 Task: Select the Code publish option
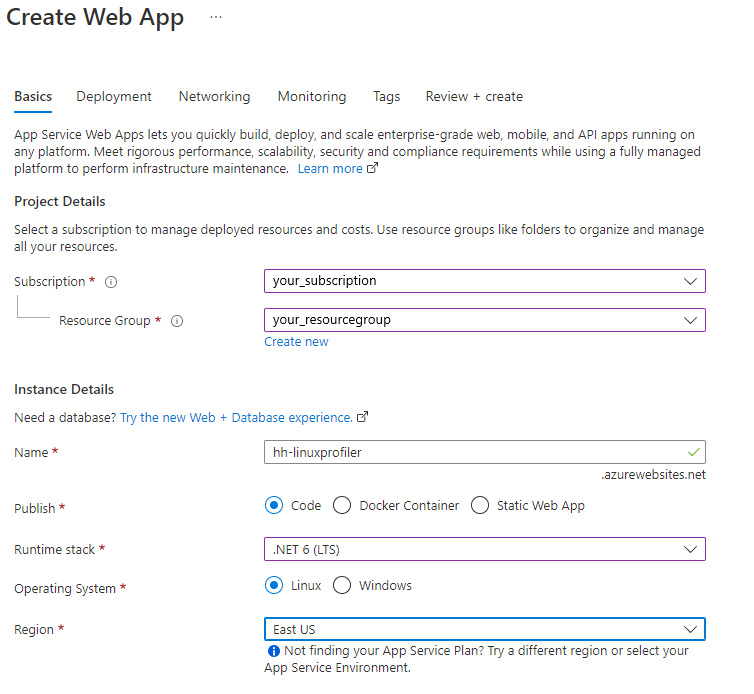pos(275,505)
